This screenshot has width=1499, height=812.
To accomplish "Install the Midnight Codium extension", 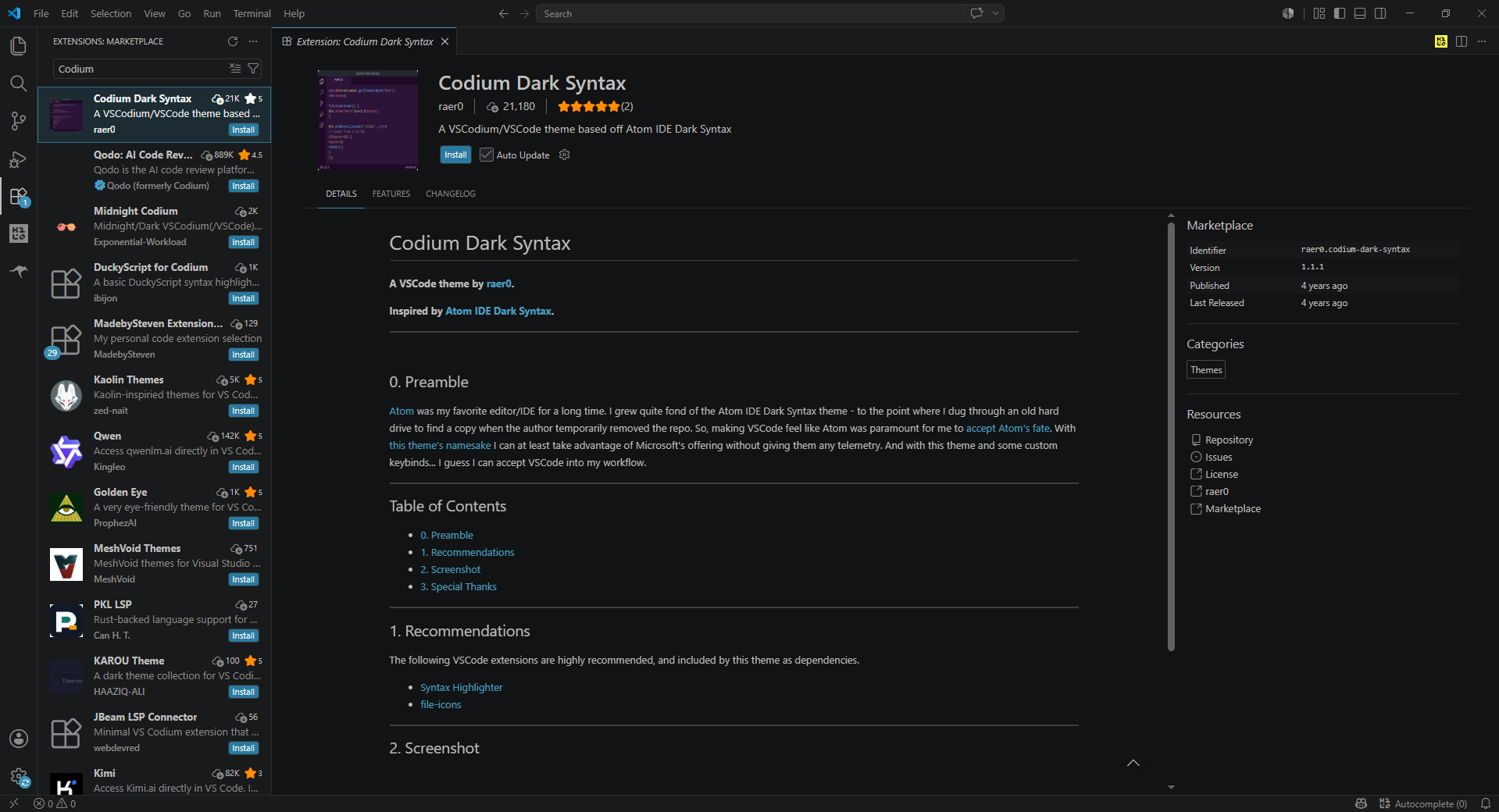I will 244,242.
